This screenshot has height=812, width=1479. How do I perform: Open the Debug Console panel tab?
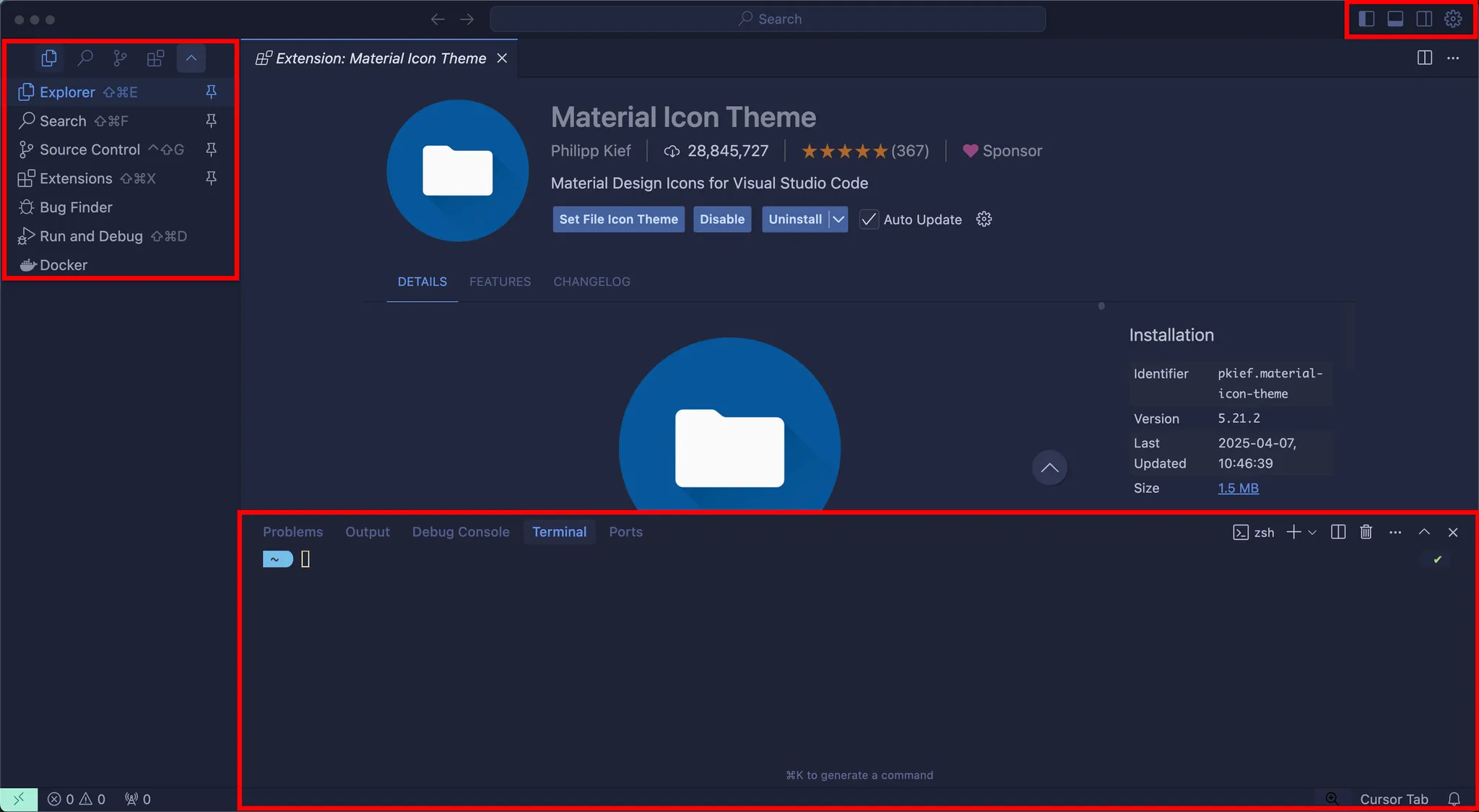pyautogui.click(x=461, y=532)
